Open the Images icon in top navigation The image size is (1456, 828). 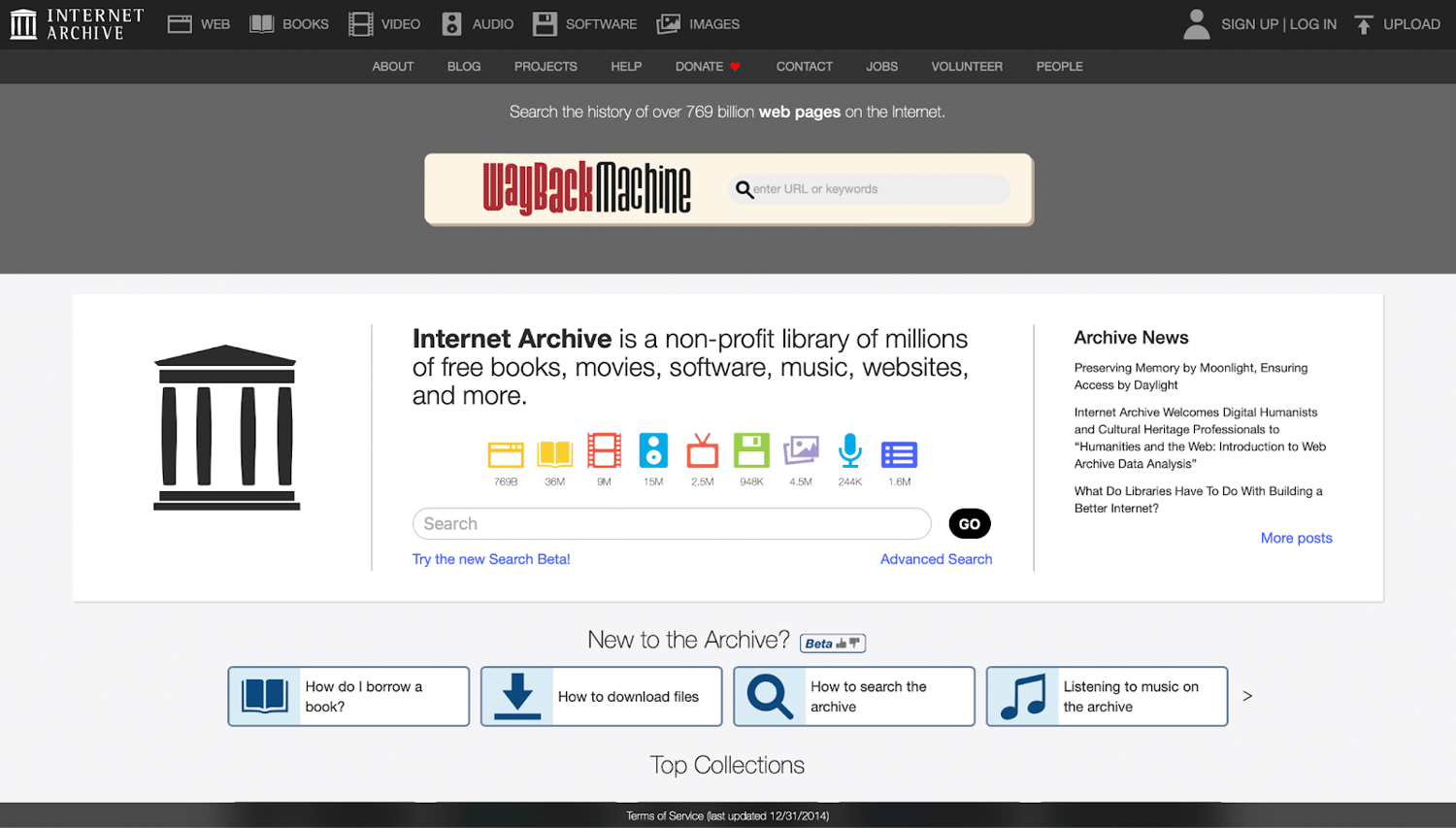click(669, 24)
